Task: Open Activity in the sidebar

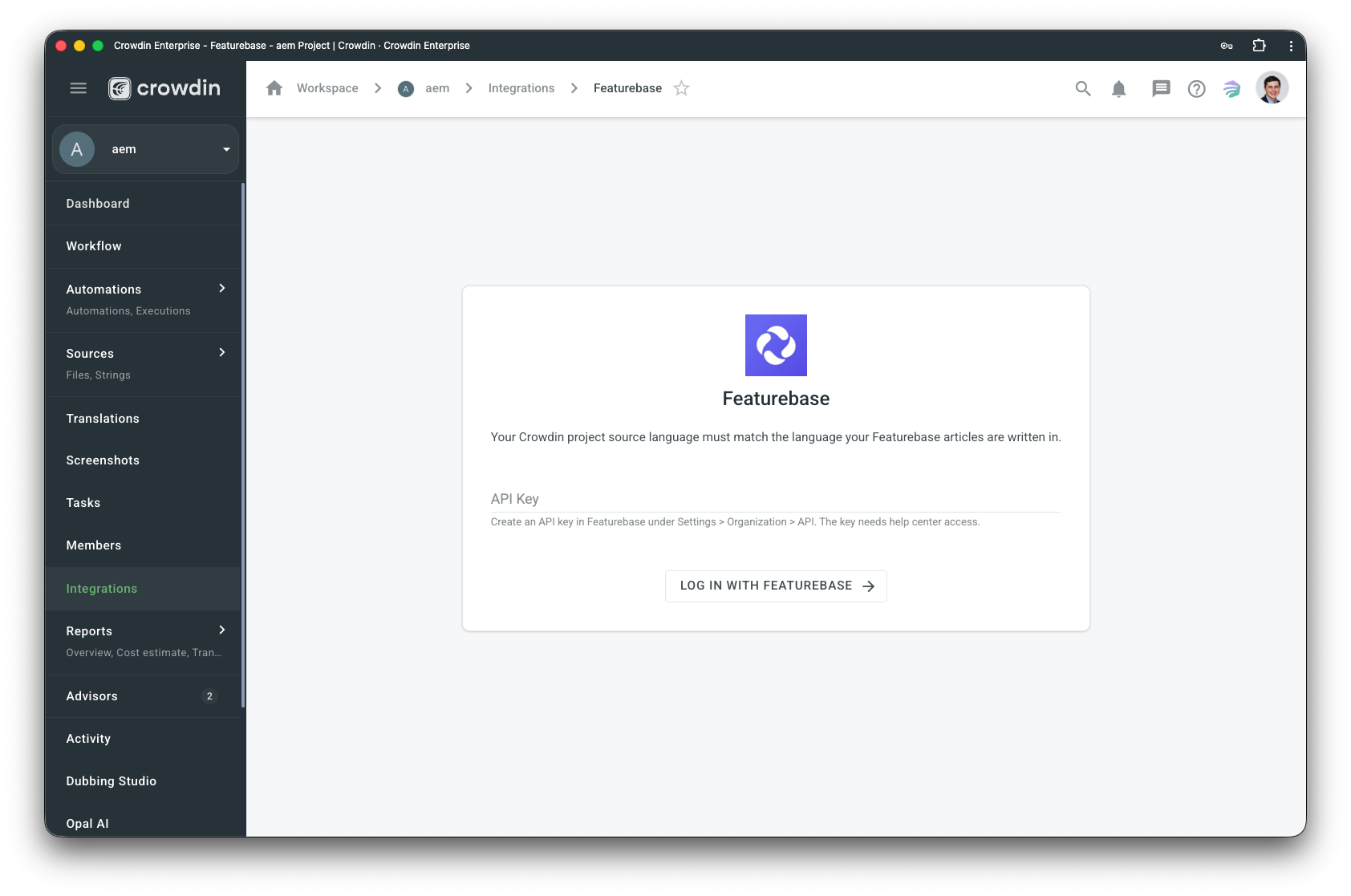Action: tap(143, 739)
